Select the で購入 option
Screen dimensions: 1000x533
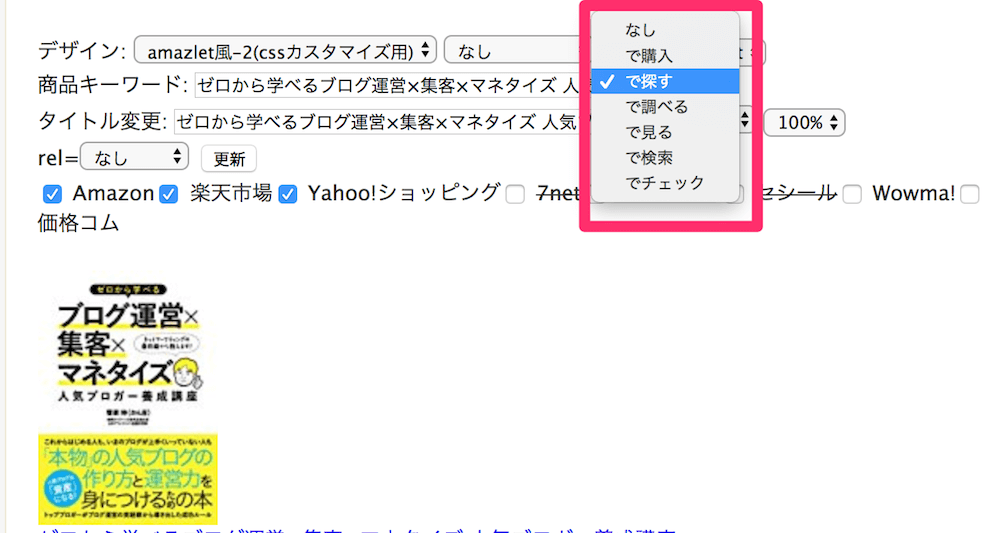(x=665, y=55)
